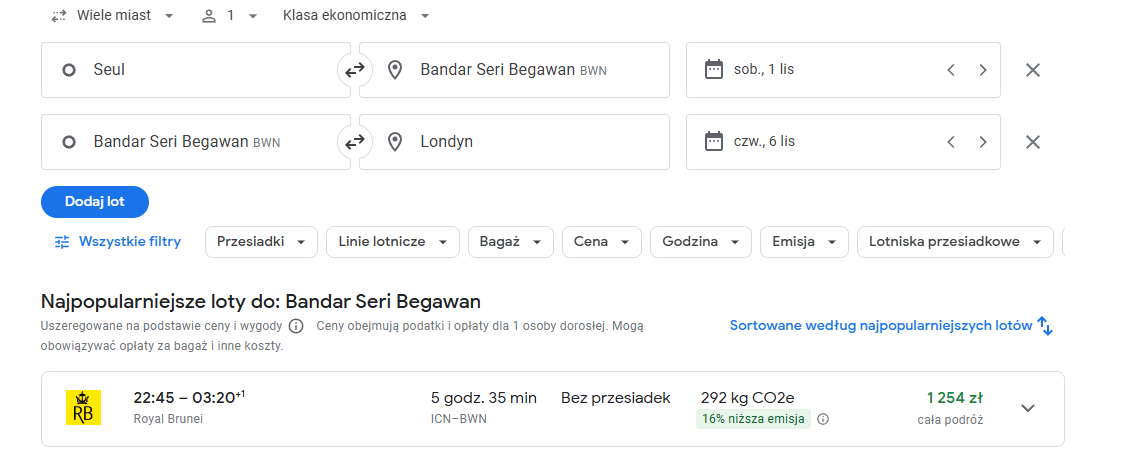1127x473 pixels.
Task: Click location pin in first flight destination field
Action: 394,70
